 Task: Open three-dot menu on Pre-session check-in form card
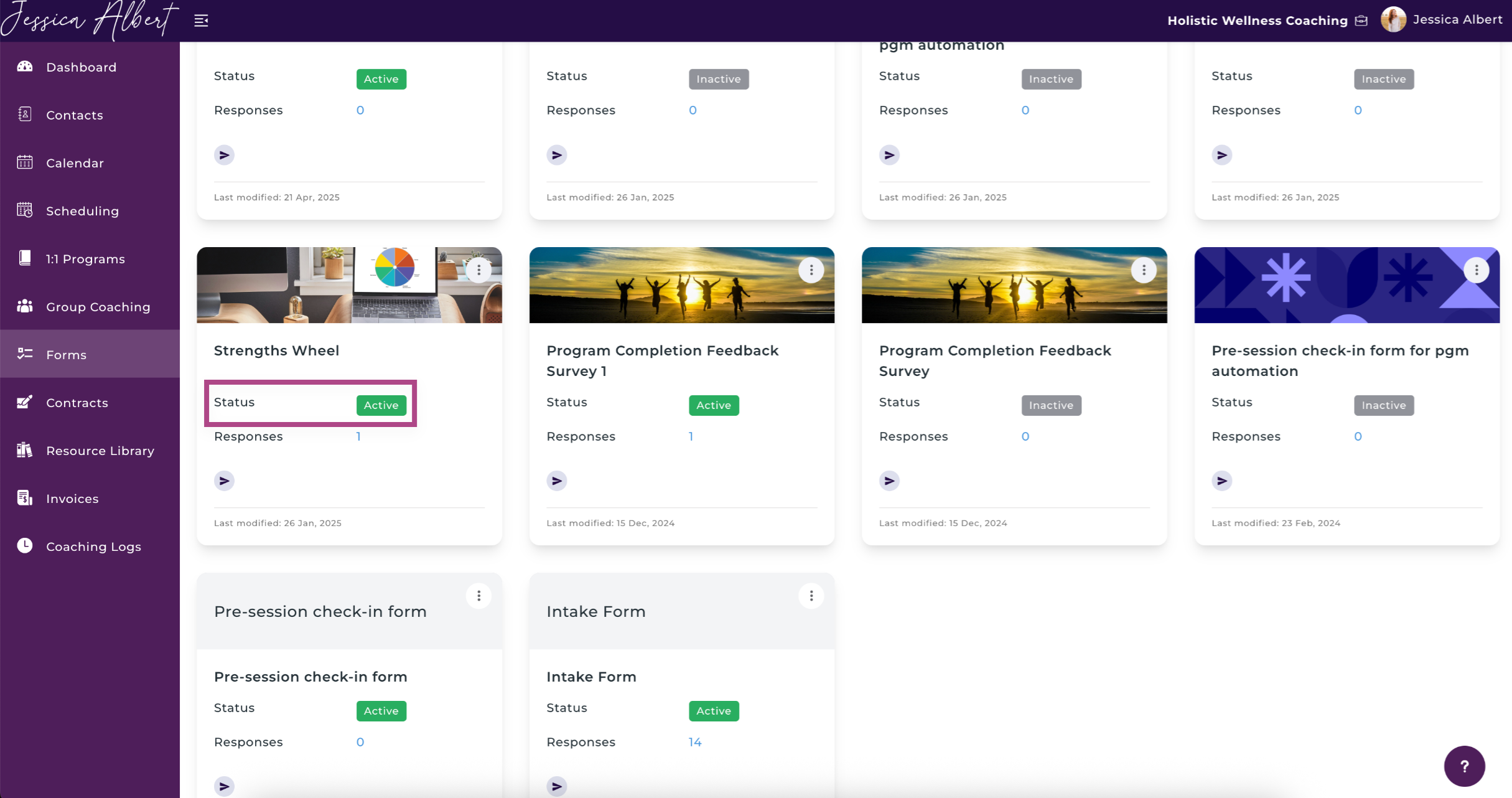point(478,596)
